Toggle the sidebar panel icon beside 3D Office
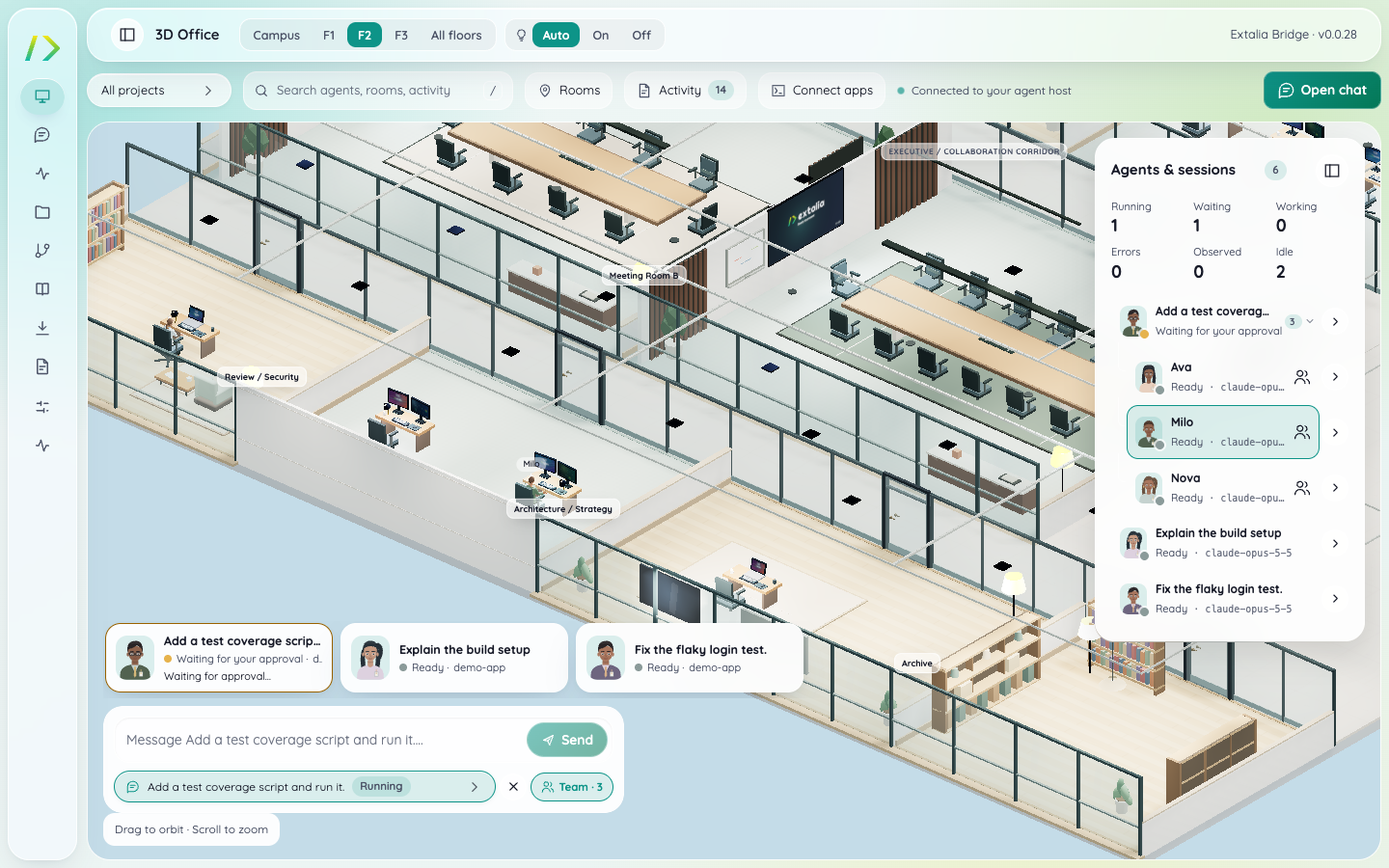 (127, 35)
